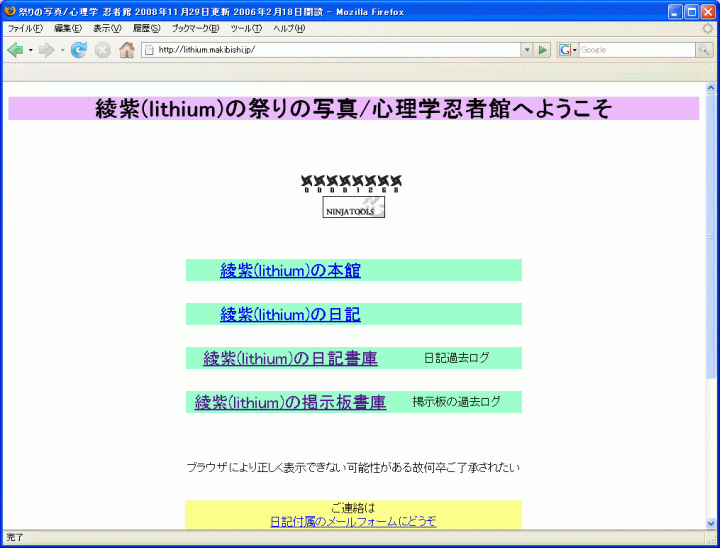Click in the Google search field
720x548 pixels.
[636, 50]
